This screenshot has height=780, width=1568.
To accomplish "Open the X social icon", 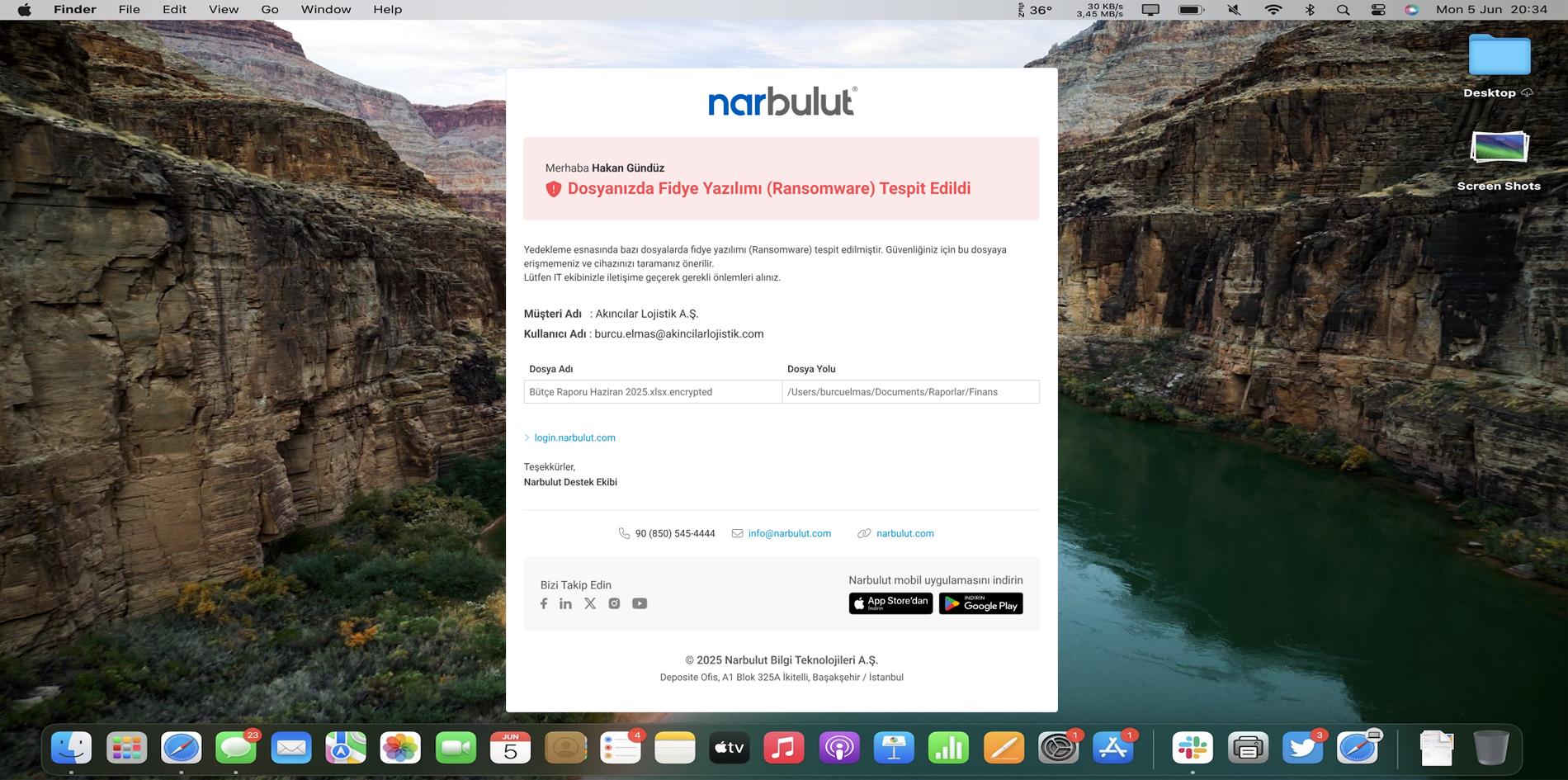I will pyautogui.click(x=590, y=603).
